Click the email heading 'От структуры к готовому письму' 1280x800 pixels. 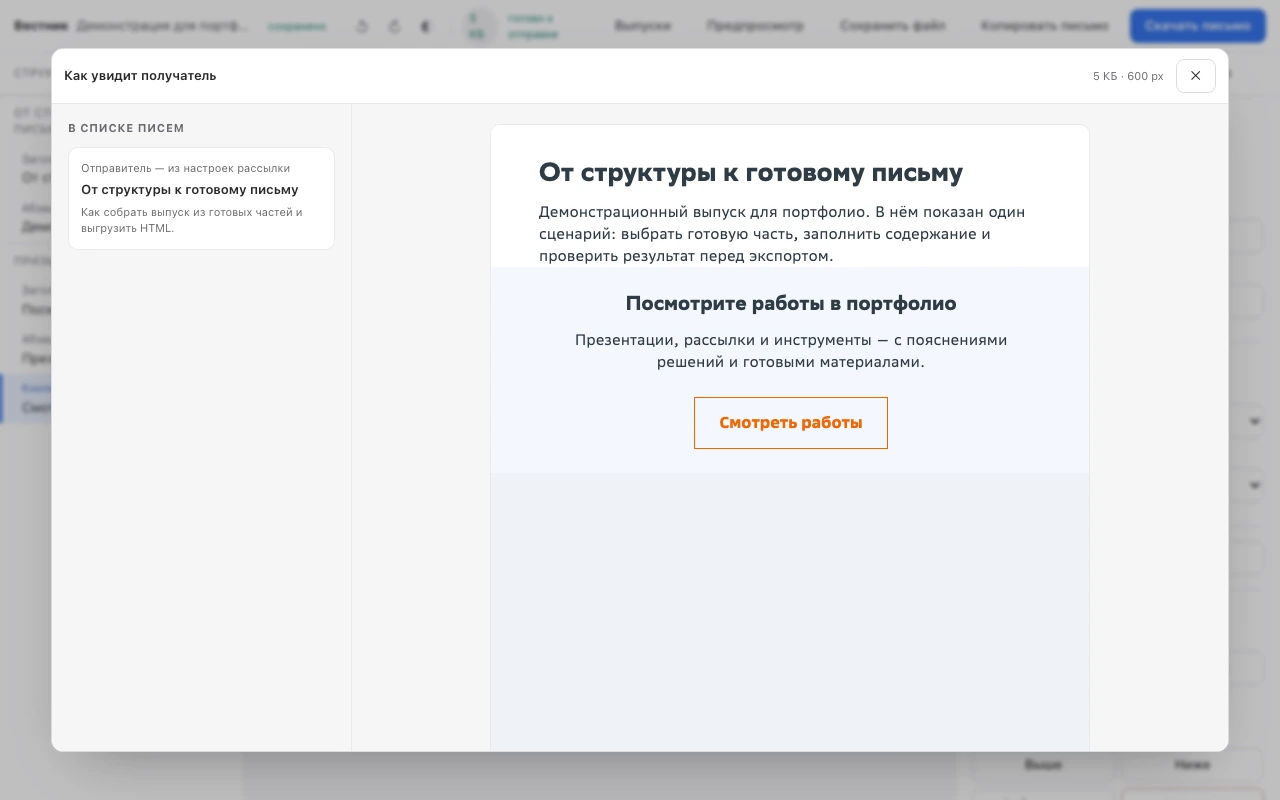751,172
